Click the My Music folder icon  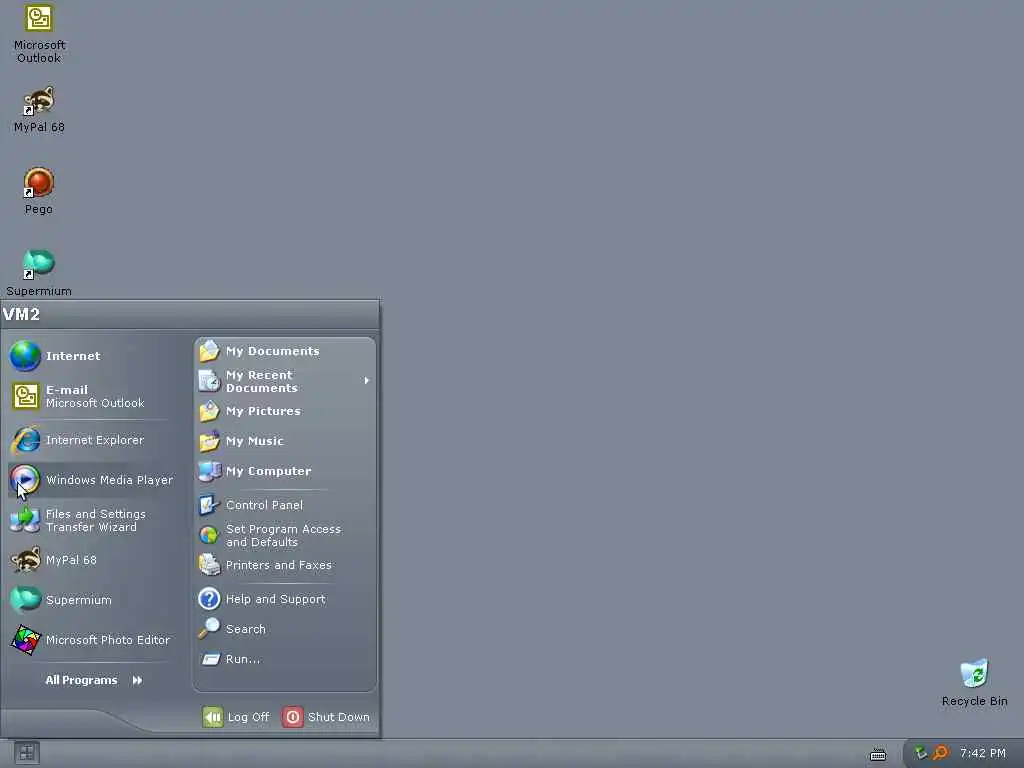[x=209, y=441]
